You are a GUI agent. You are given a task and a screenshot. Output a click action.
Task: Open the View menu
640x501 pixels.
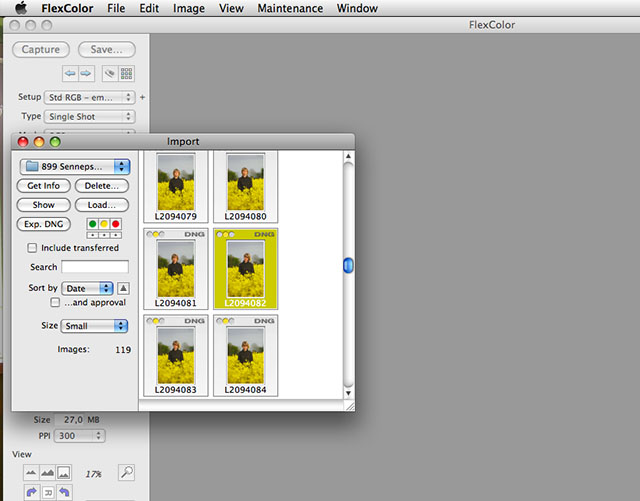click(231, 8)
